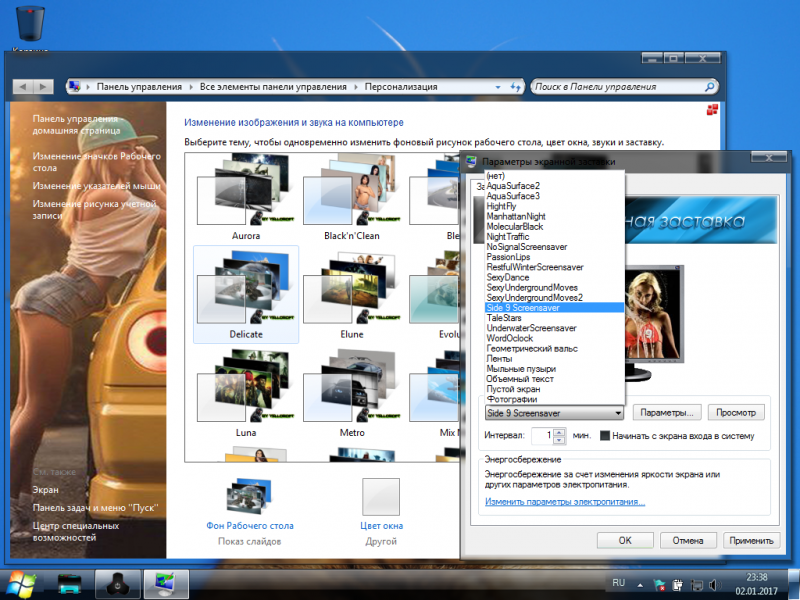Click the magnifier icon in the search box
The height and width of the screenshot is (600, 800).
709,87
